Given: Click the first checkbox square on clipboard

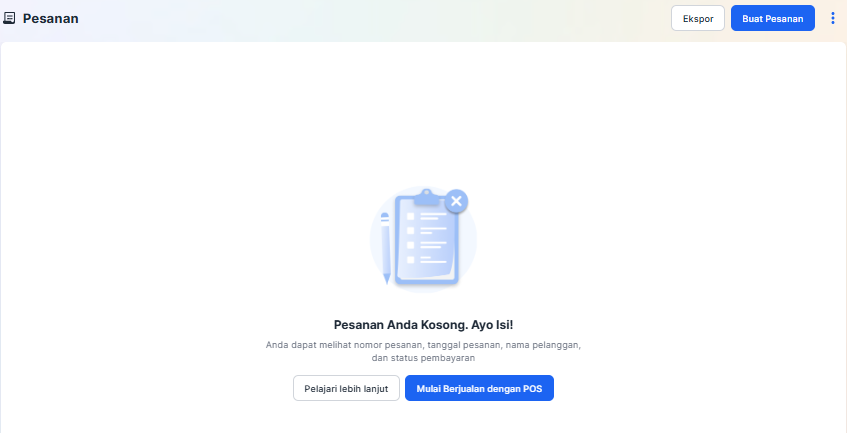Looking at the screenshot, I should click(x=410, y=215).
